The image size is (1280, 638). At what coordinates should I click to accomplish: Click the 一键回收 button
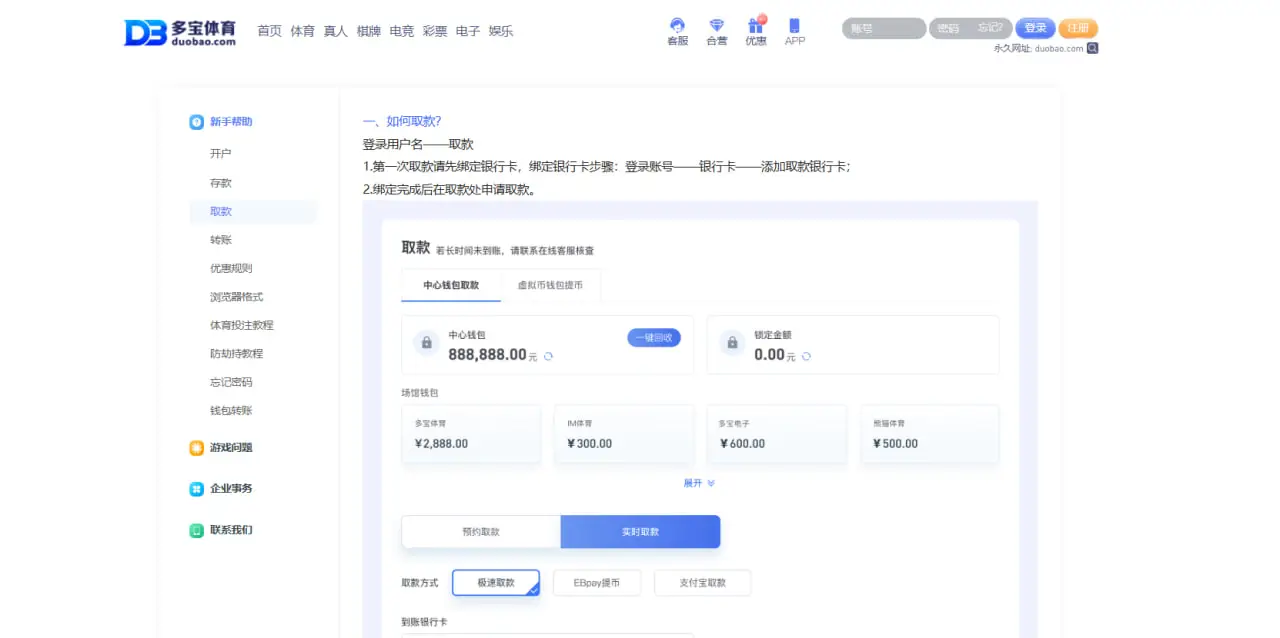[654, 338]
